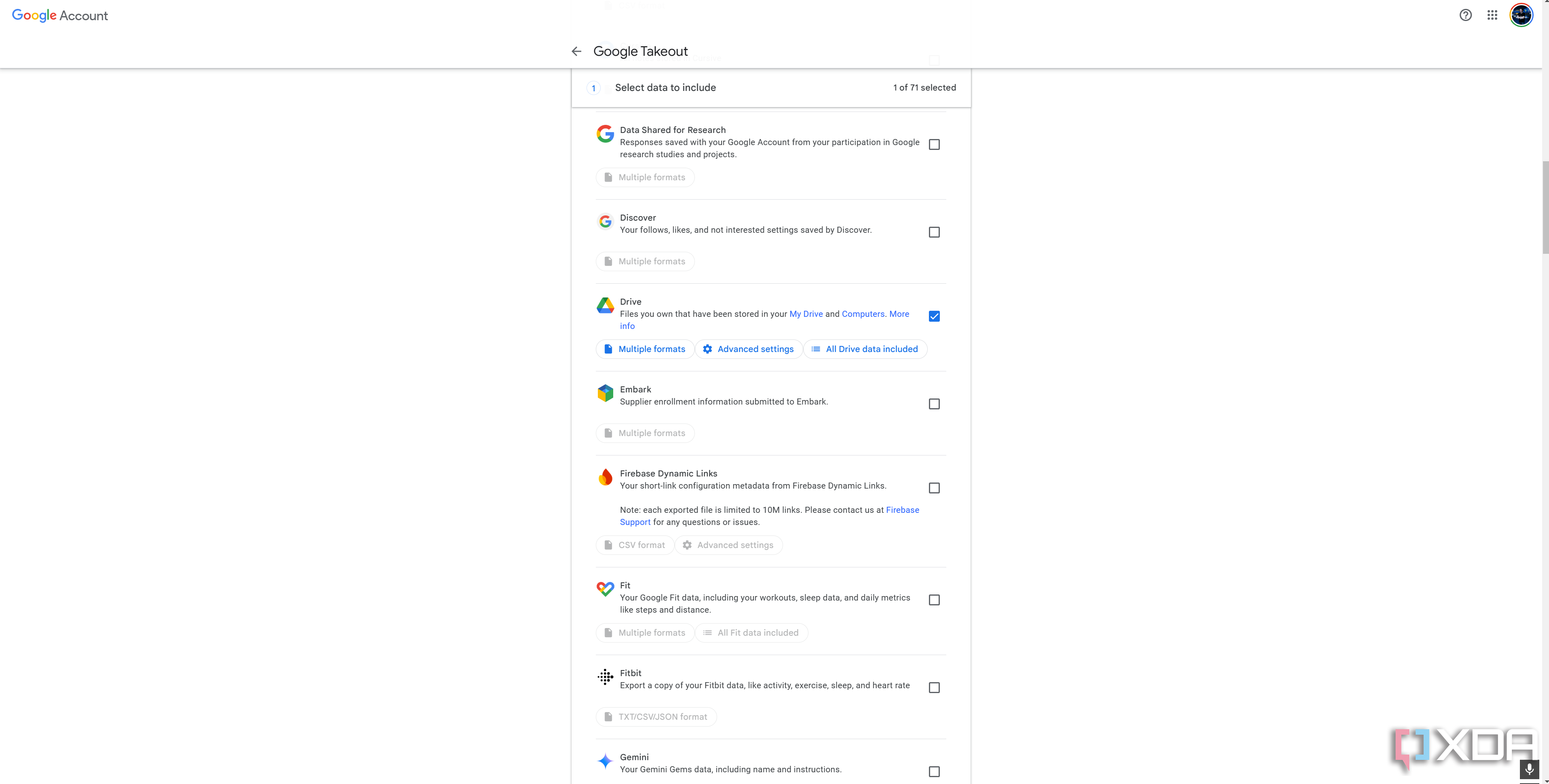
Task: Click the Google Takeout page title
Action: click(640, 51)
